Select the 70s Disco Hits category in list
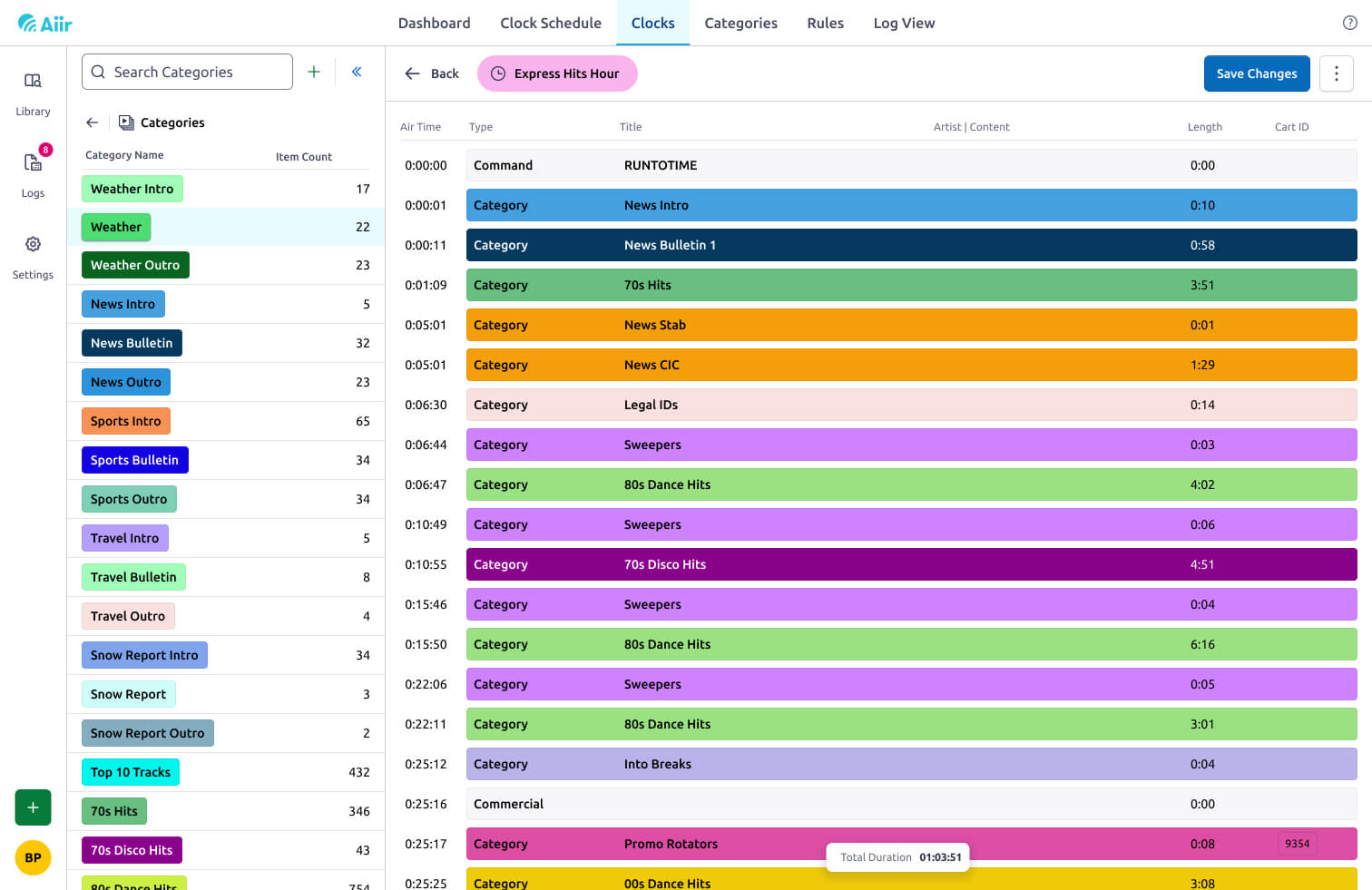1372x890 pixels. pyautogui.click(x=132, y=850)
